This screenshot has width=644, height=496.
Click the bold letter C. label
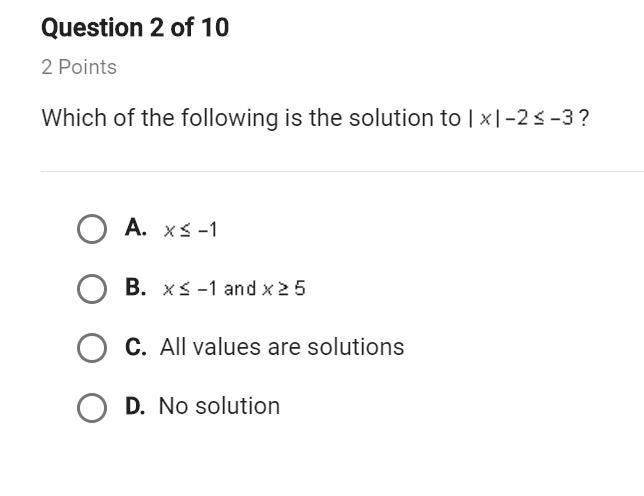136,347
